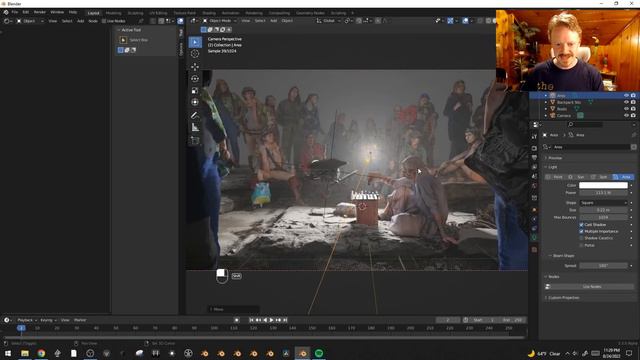The height and width of the screenshot is (360, 640).
Task: Open the Window menu
Action: point(57,12)
